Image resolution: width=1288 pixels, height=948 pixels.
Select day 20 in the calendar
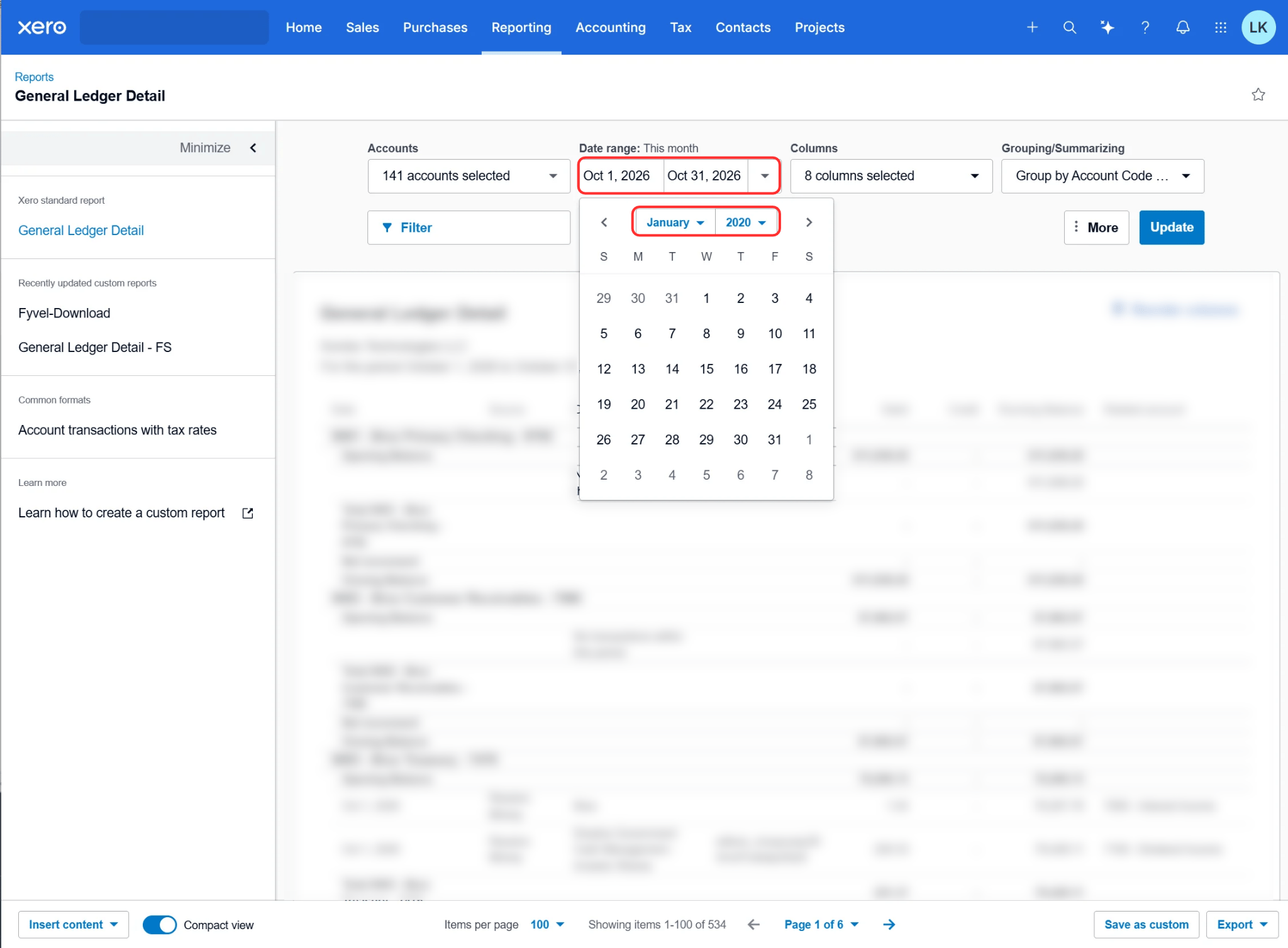click(x=638, y=404)
